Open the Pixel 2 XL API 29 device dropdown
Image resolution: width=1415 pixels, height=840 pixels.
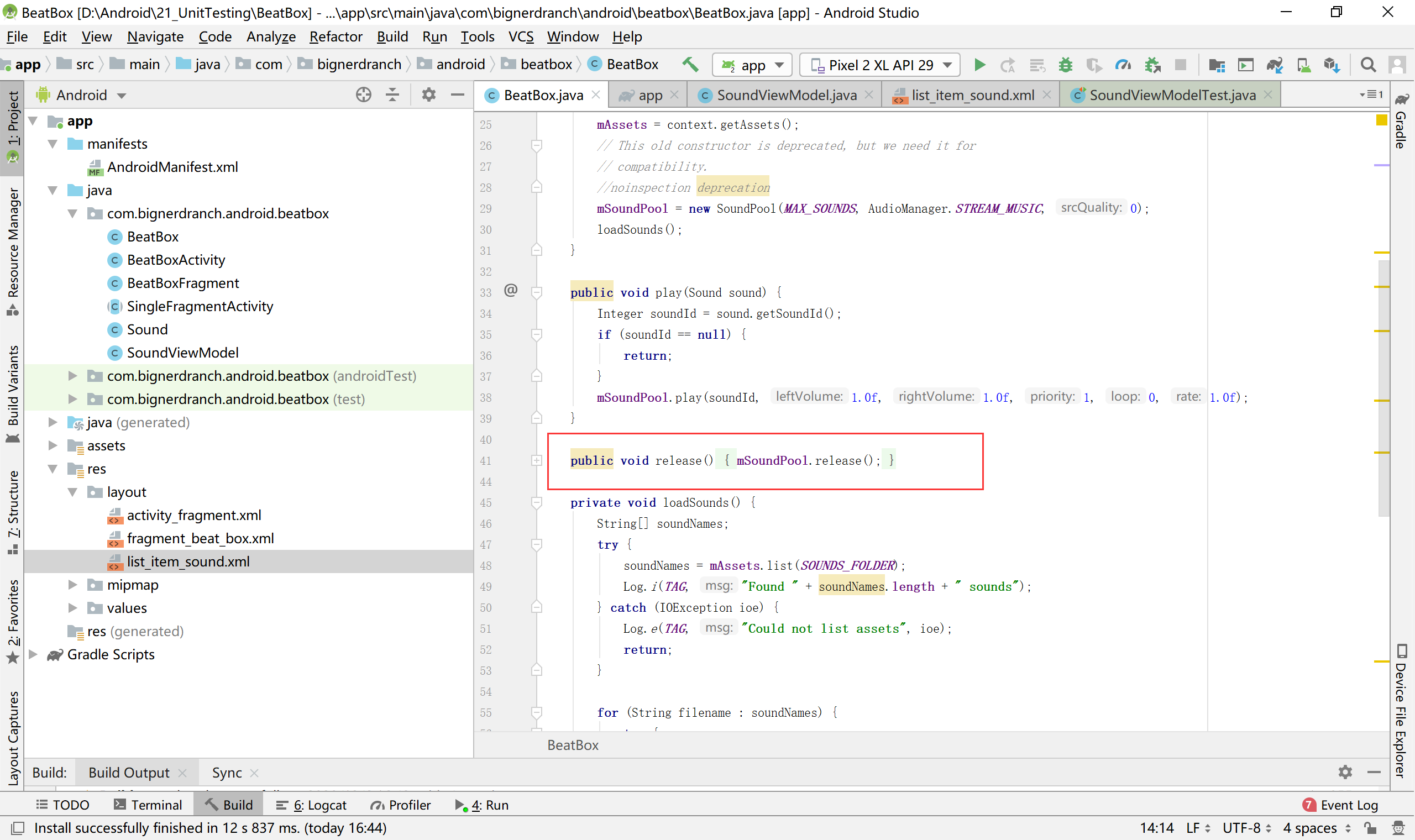coord(880,65)
